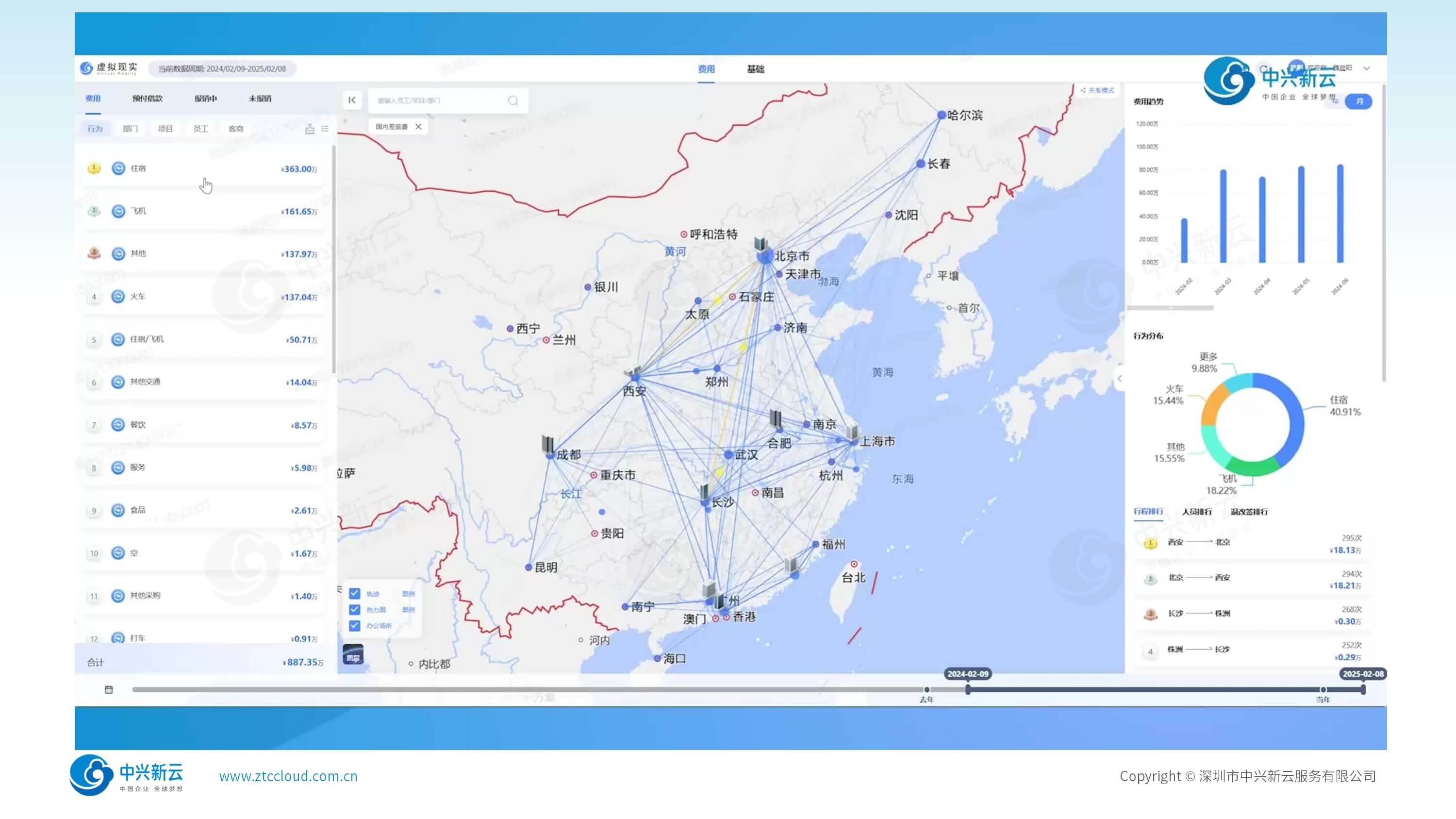Select the 客商 dimension tab
This screenshot has height=819, width=1456.
tap(236, 129)
